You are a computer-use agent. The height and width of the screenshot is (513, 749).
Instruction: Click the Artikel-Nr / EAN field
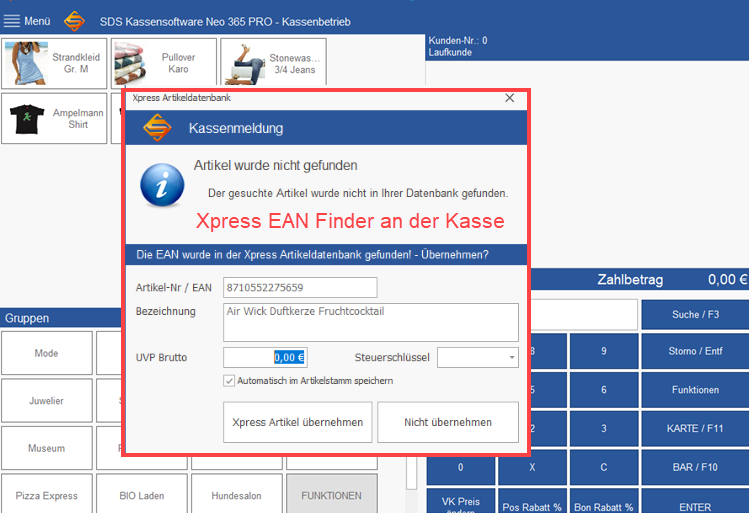coord(300,288)
